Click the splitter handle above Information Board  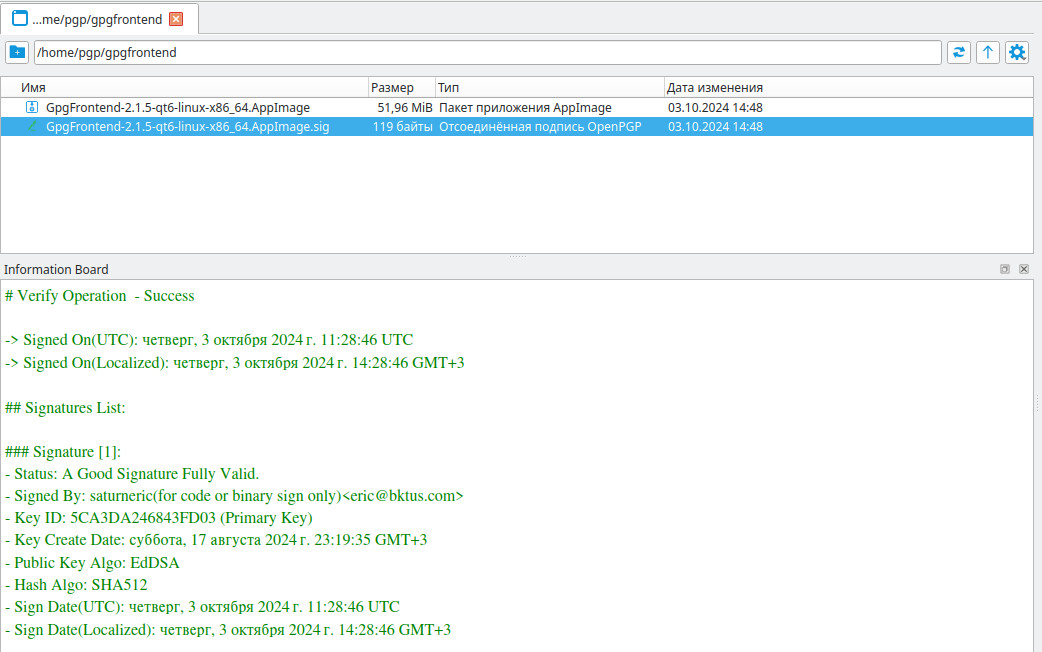(517, 257)
